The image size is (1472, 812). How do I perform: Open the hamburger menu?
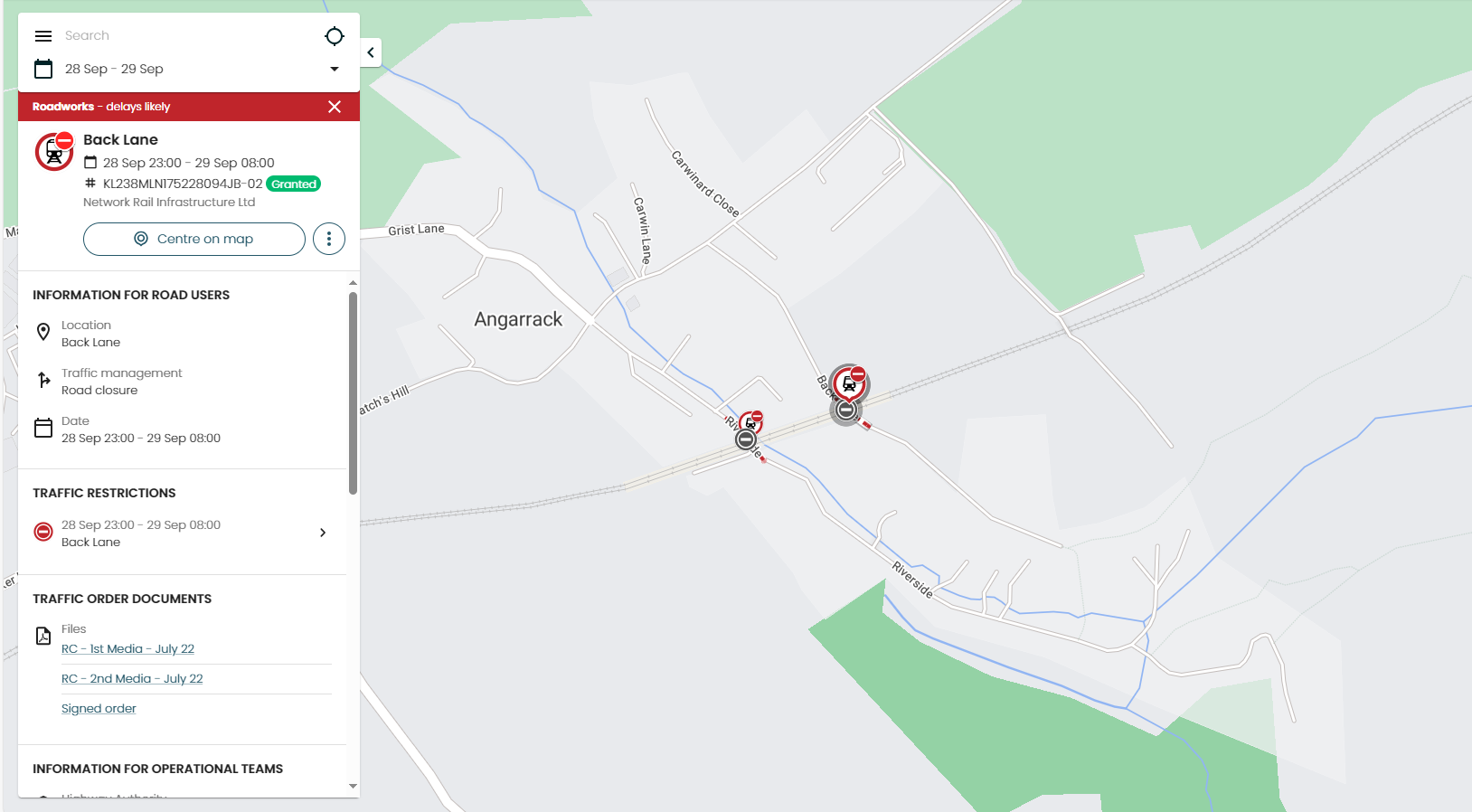[43, 36]
